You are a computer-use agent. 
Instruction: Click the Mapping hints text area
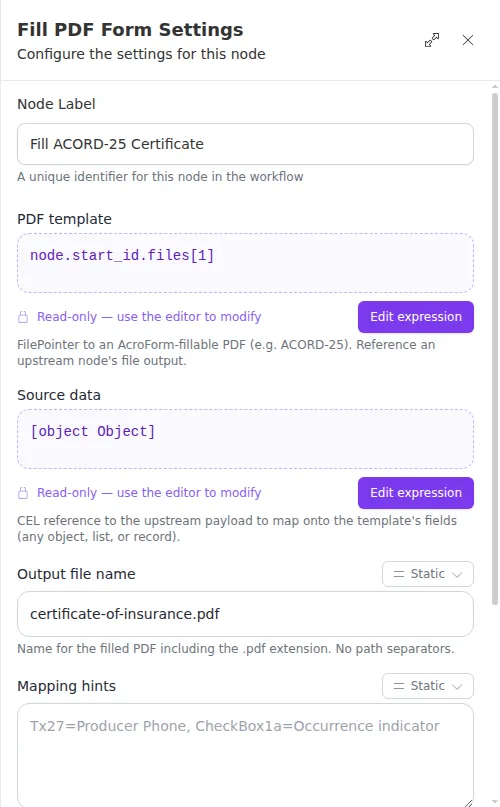(245, 755)
